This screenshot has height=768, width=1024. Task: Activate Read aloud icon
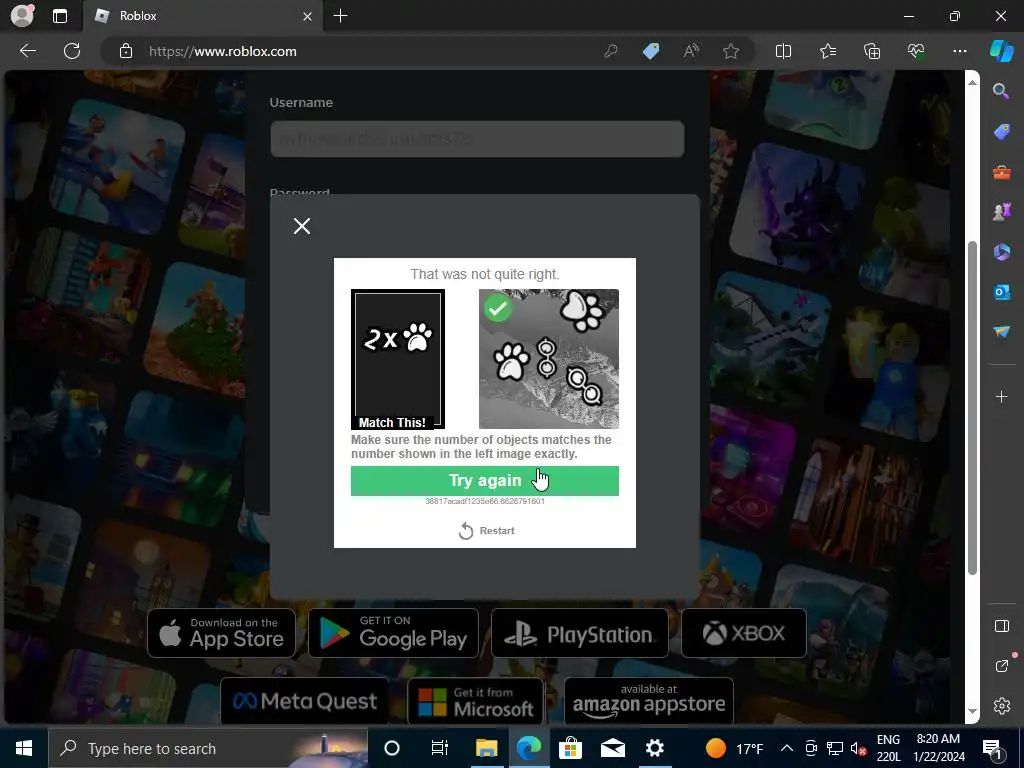coord(691,51)
